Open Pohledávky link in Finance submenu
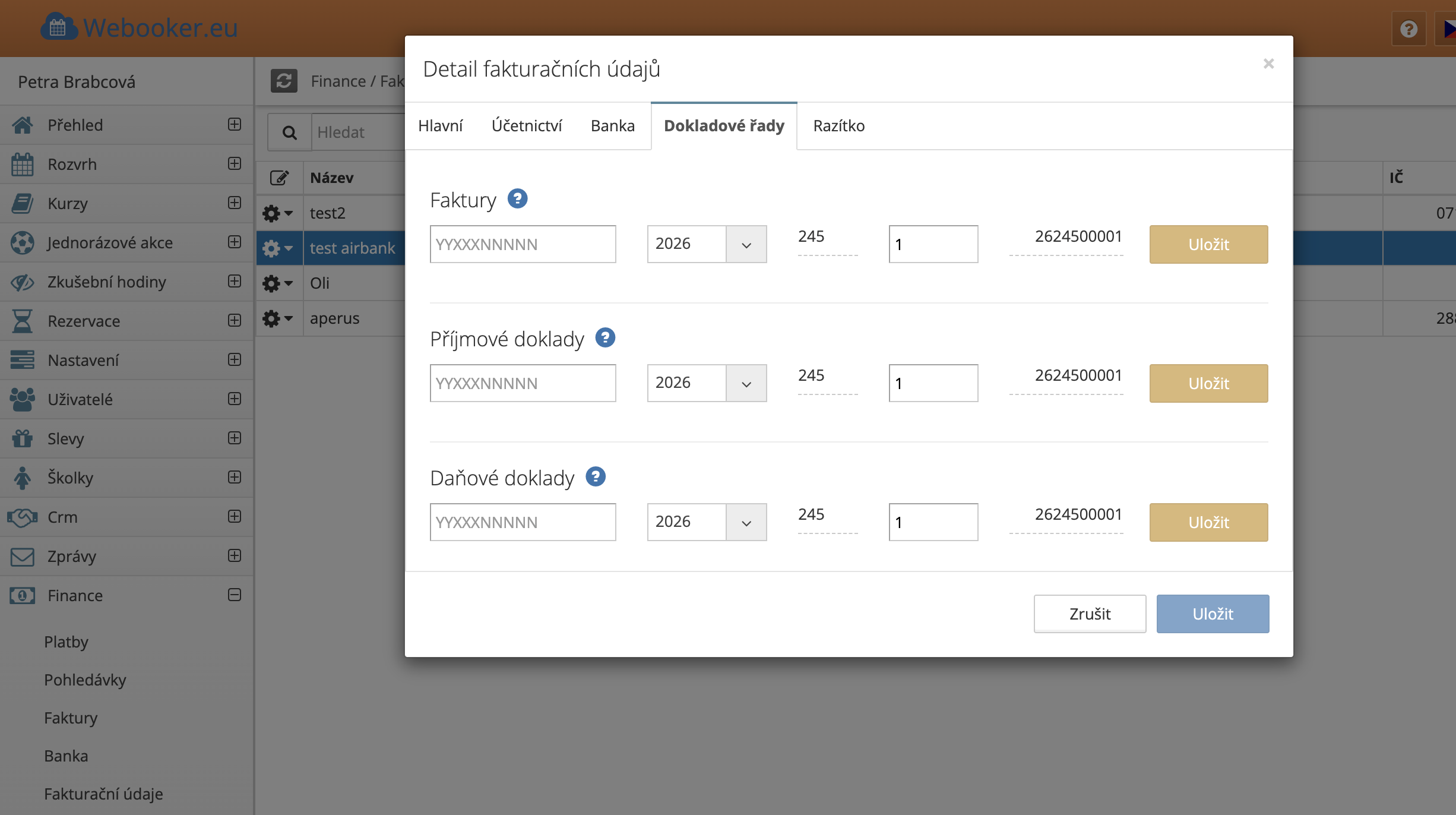 [85, 680]
